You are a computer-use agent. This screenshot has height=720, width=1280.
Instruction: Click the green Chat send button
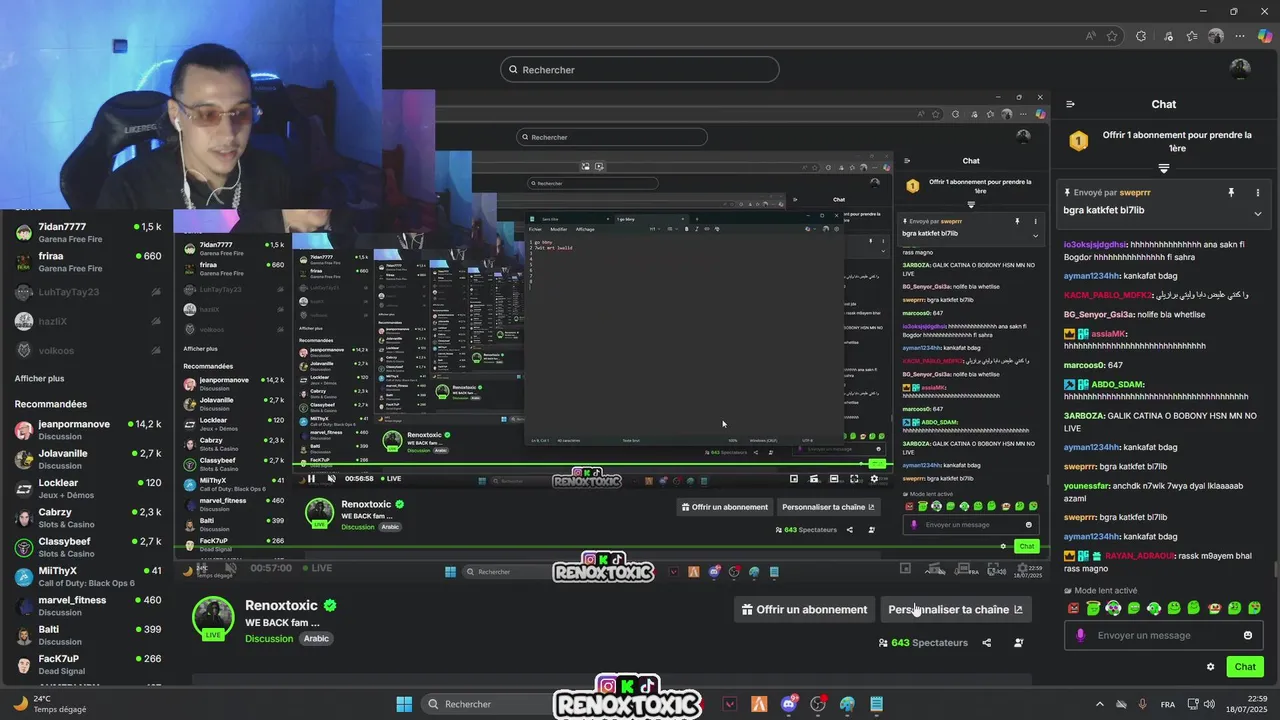(1245, 667)
